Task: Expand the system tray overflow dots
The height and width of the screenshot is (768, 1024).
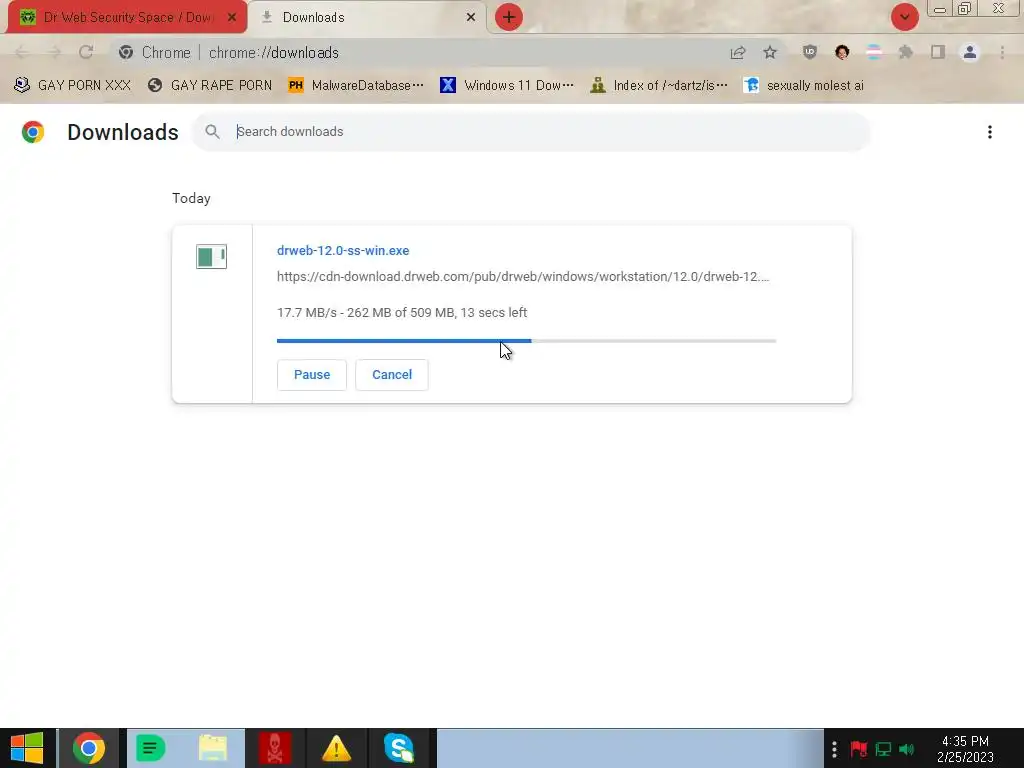Action: [x=834, y=749]
